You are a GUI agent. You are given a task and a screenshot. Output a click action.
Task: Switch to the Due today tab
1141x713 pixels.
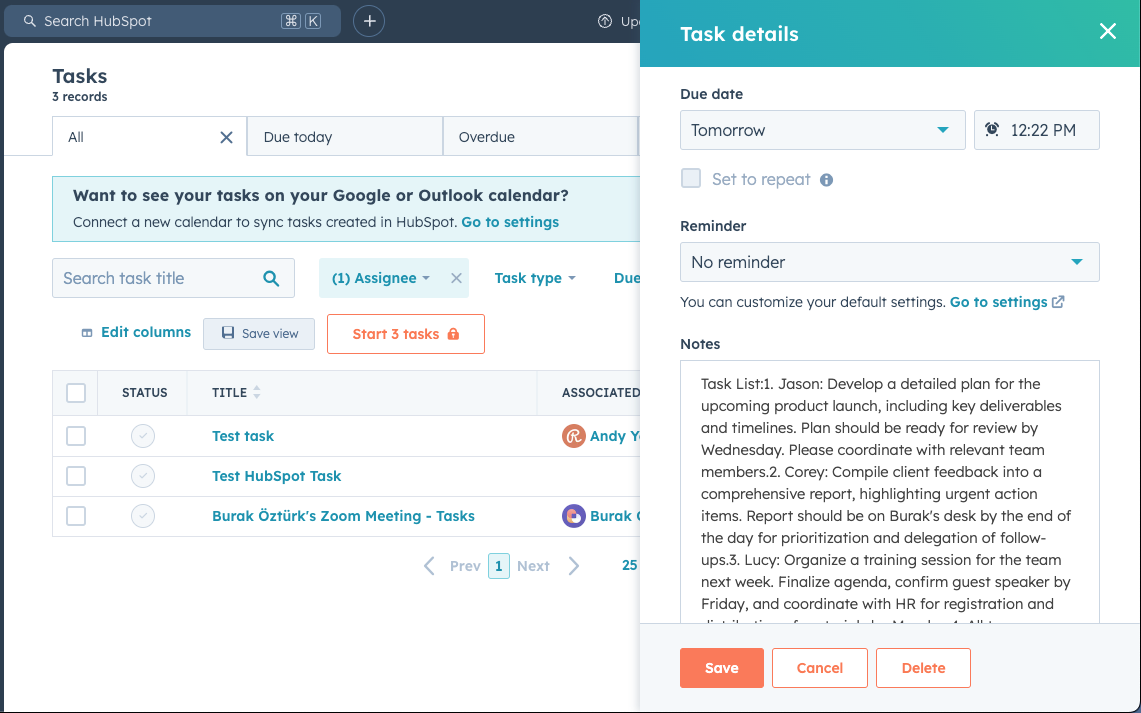tap(345, 137)
